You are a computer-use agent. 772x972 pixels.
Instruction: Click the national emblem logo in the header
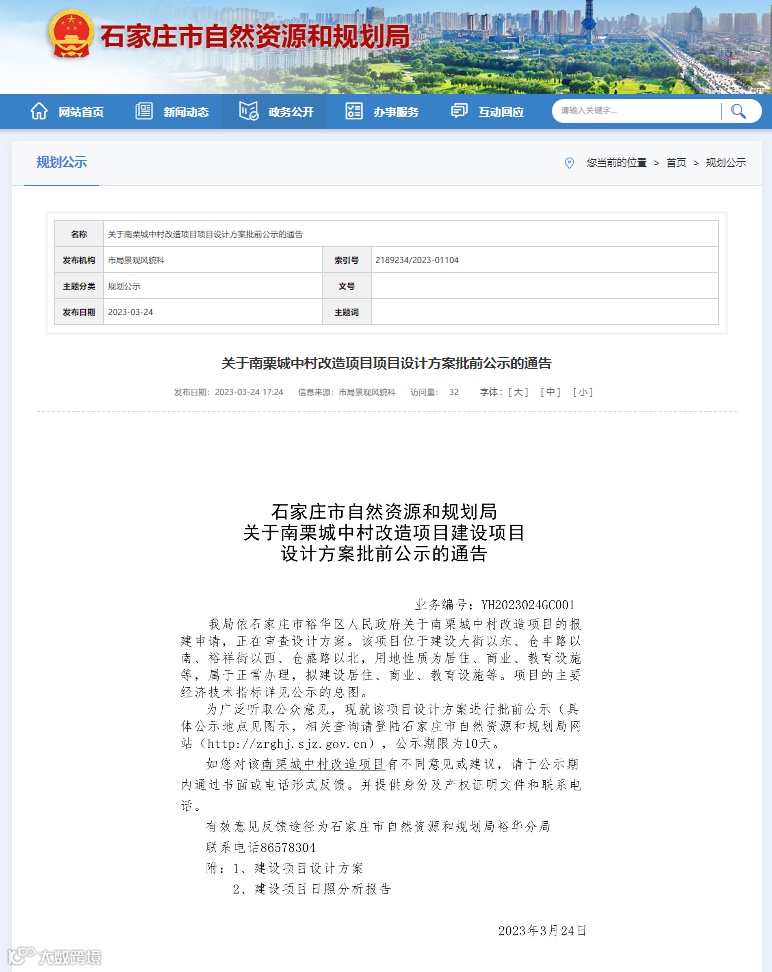point(71,34)
